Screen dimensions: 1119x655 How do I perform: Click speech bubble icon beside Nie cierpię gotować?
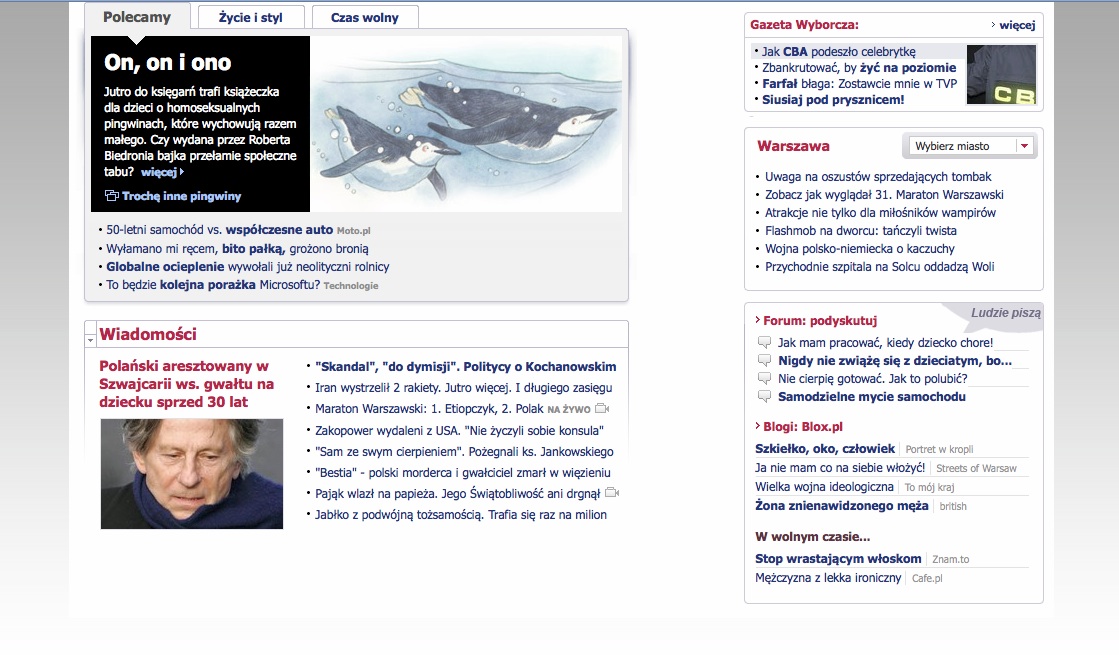pos(764,379)
